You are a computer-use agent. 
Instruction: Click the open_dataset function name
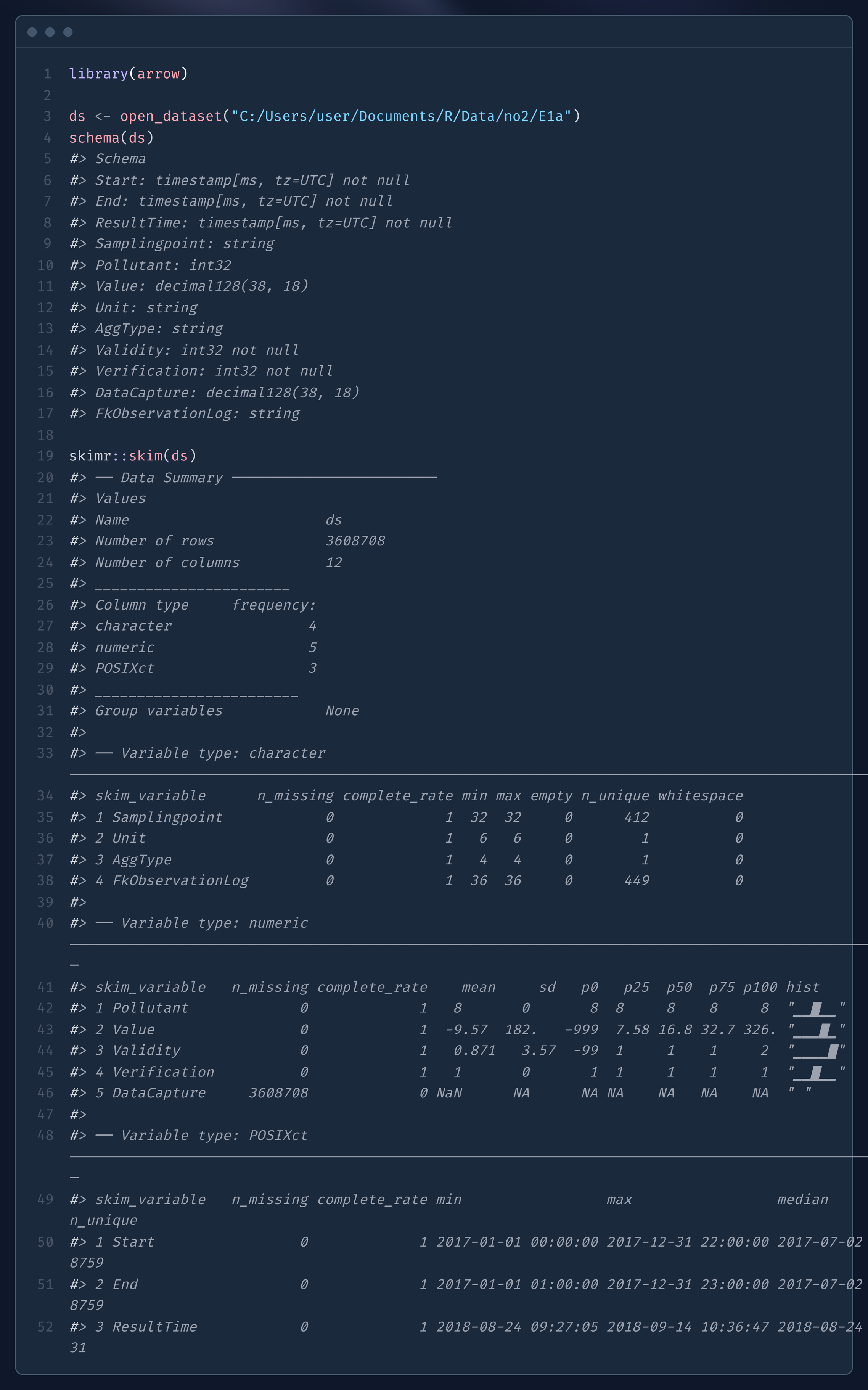pos(170,117)
